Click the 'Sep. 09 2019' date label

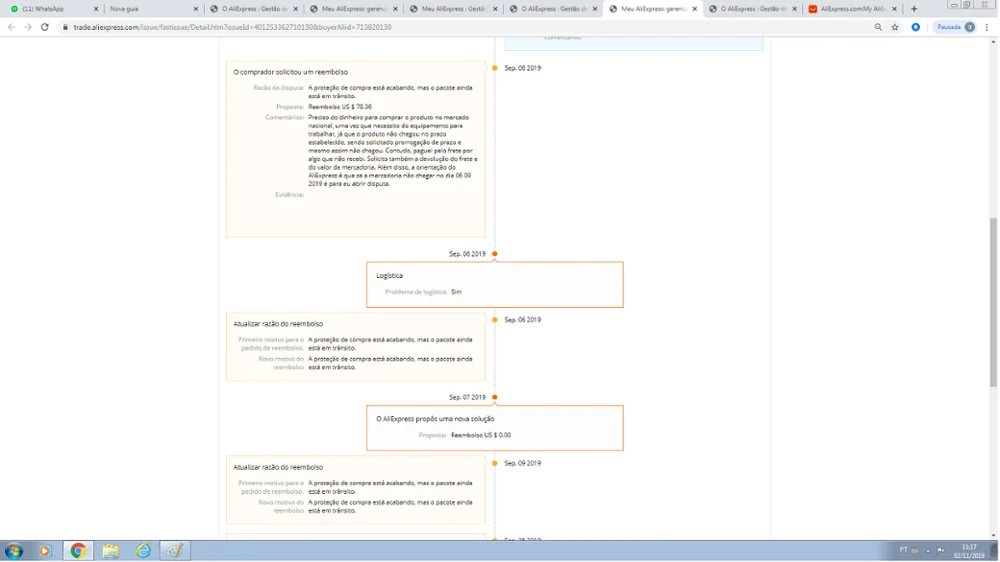[x=523, y=464]
